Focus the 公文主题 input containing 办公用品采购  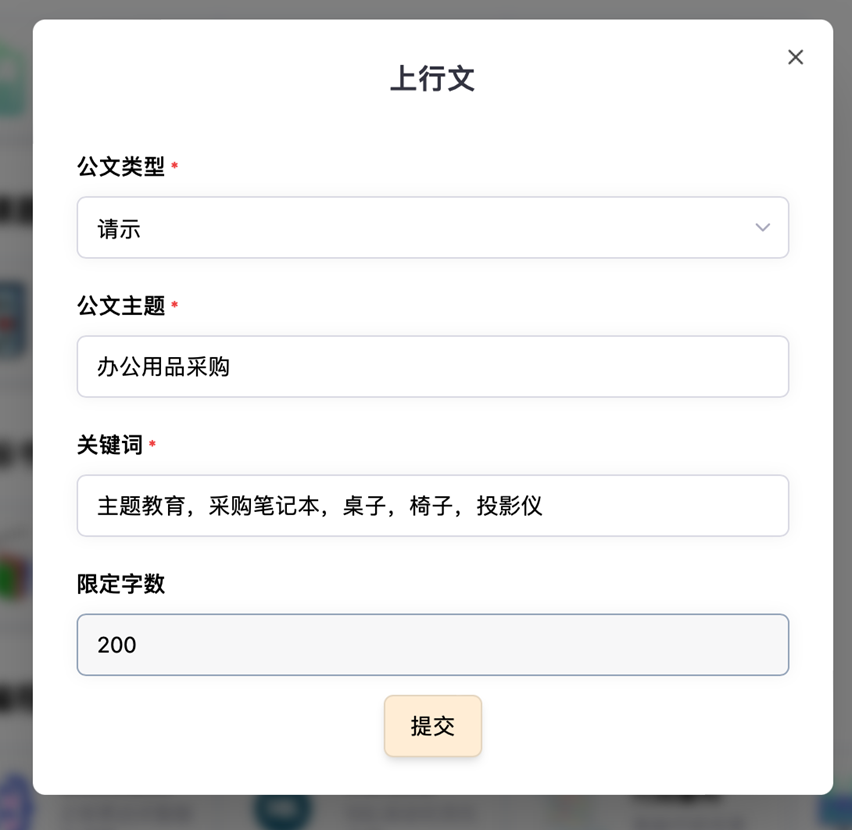click(433, 366)
